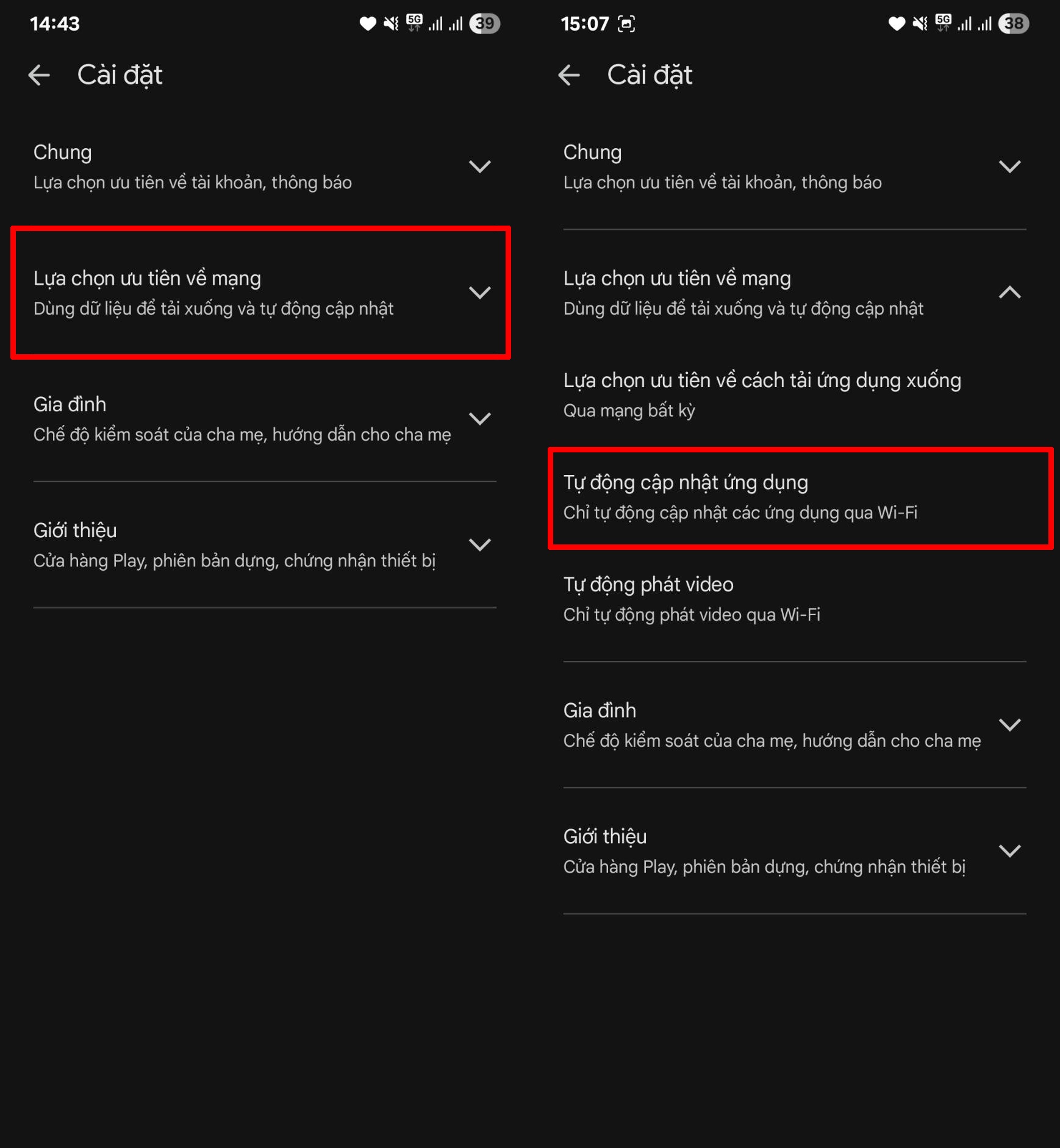Open Lựa chọn ưu tiên về cách tải ứng dụng xuống
This screenshot has height=1148, width=1060.
tap(762, 394)
